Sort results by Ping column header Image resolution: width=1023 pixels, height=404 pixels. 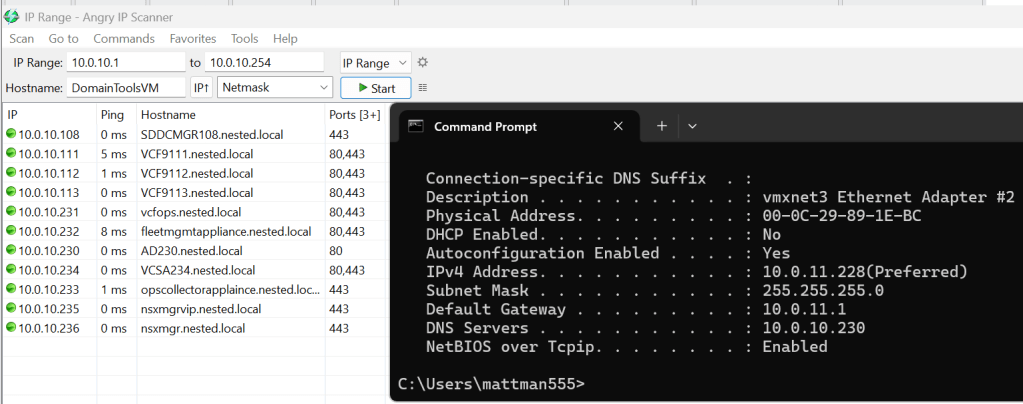pos(112,115)
